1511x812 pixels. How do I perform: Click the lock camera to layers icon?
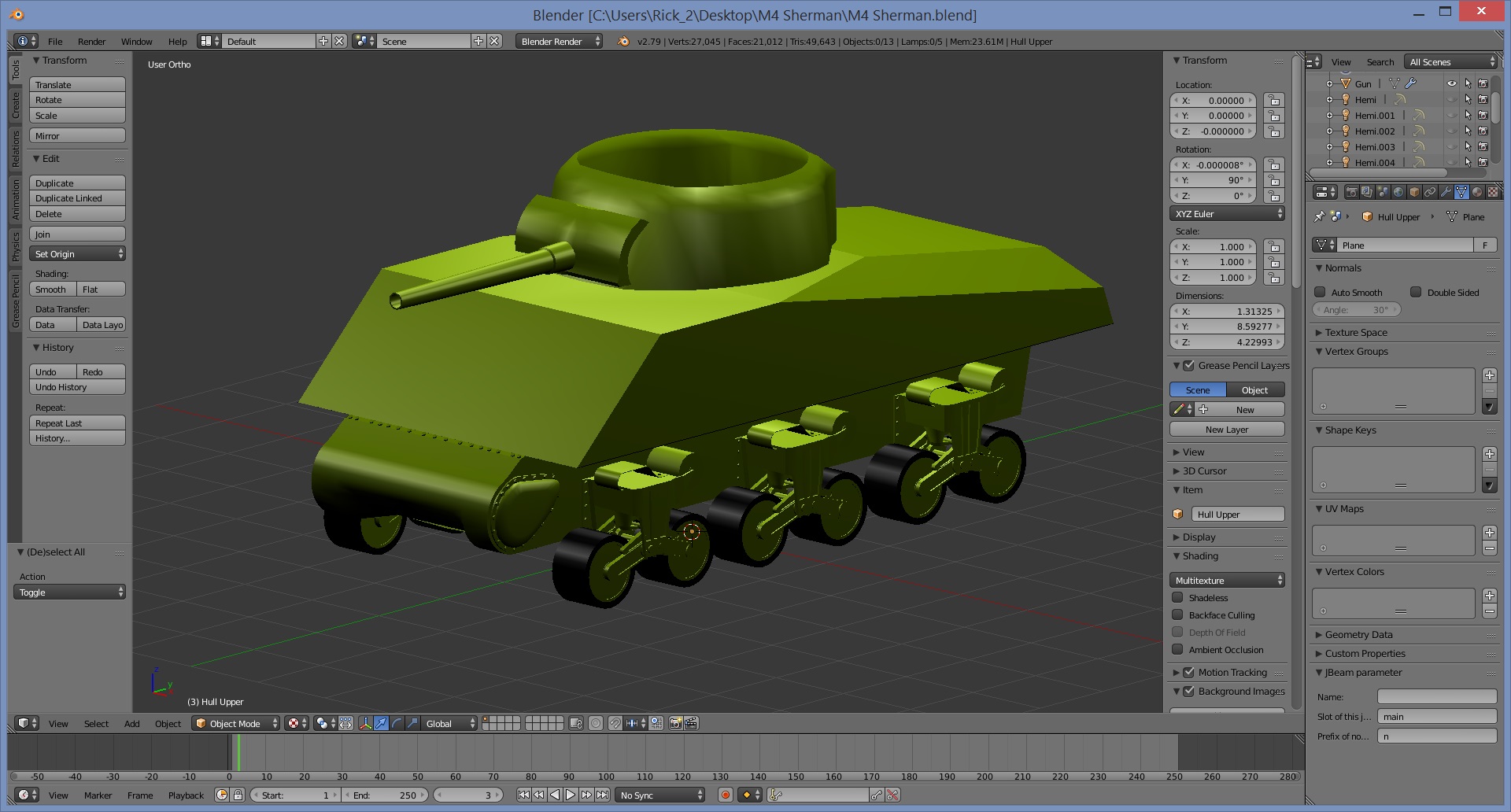(x=576, y=723)
